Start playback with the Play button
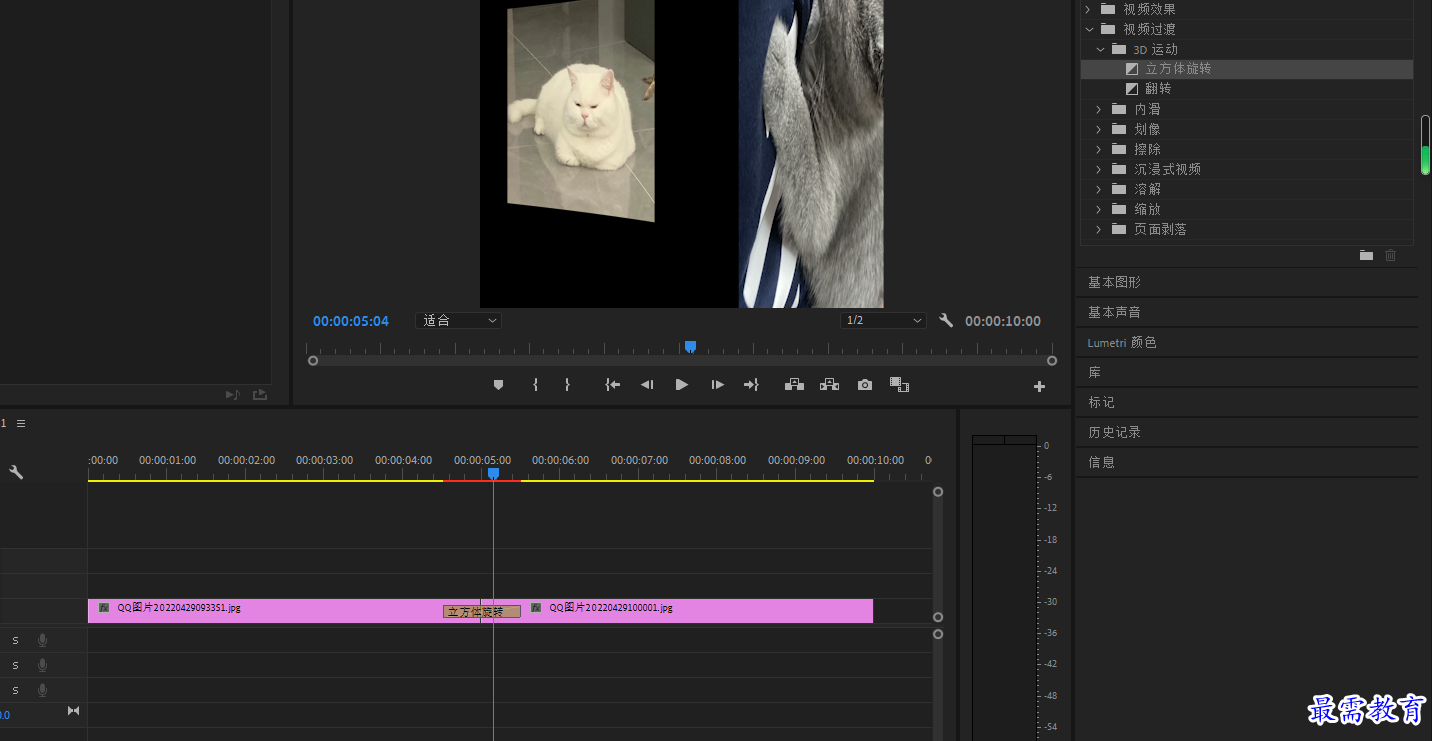 coord(682,385)
